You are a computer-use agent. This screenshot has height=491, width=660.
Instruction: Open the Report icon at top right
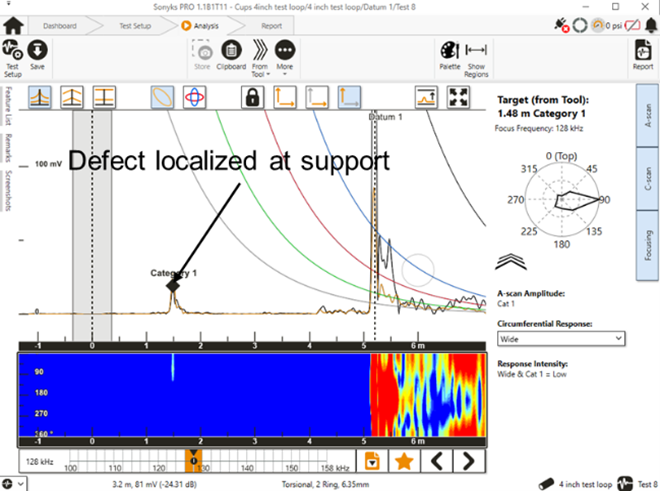tap(643, 54)
